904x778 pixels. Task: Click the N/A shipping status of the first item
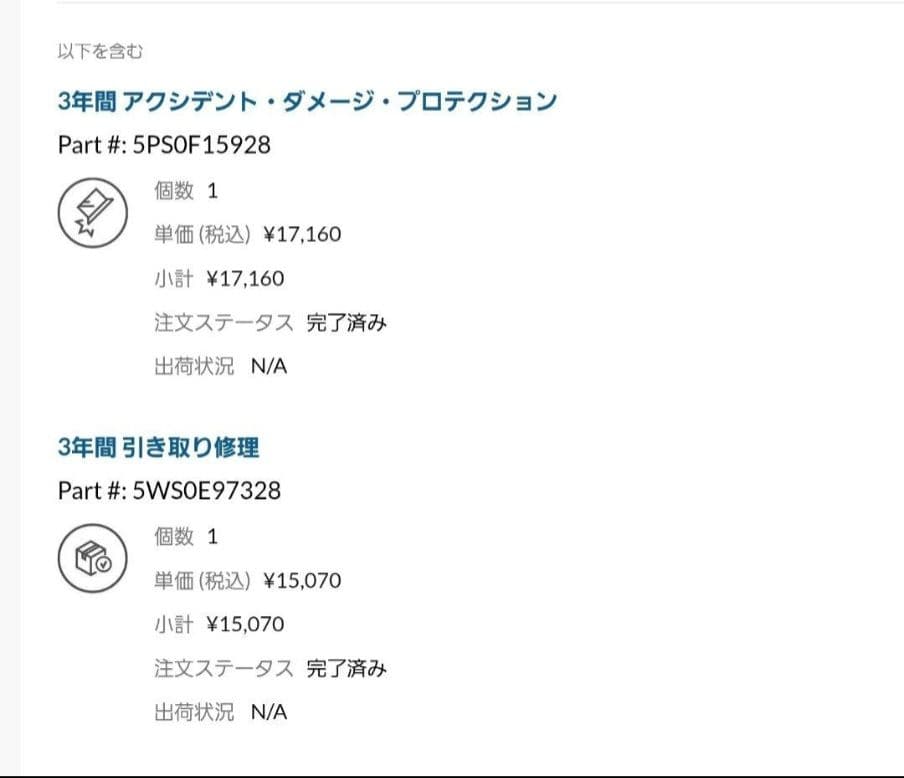click(x=267, y=366)
